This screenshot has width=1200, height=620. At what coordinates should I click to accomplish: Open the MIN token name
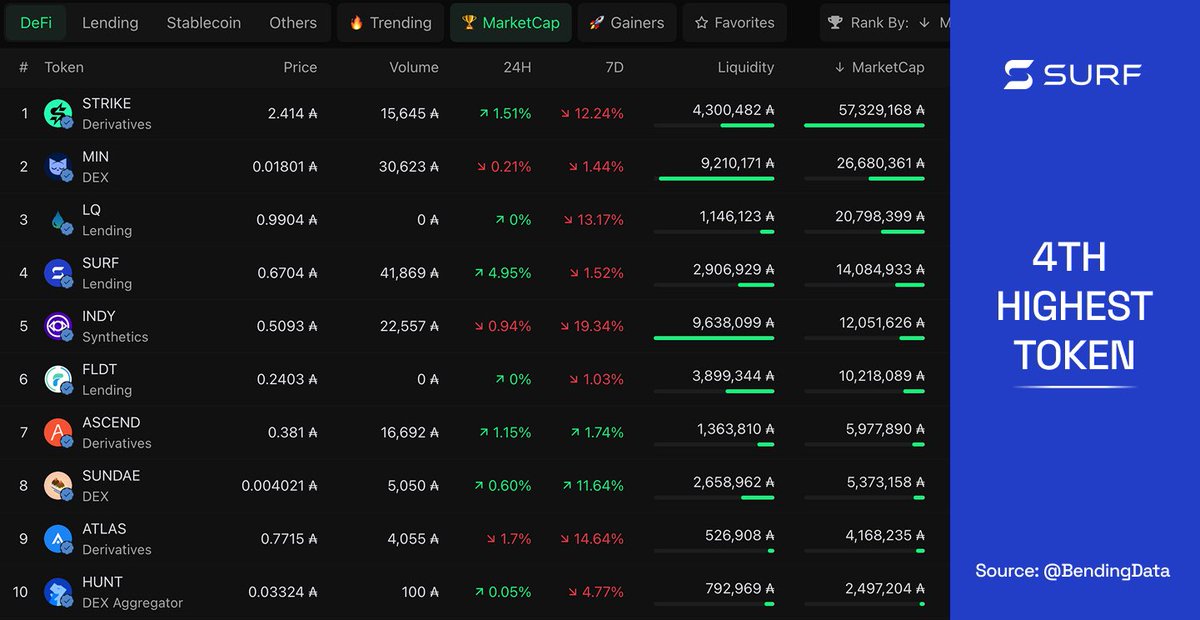(95, 157)
